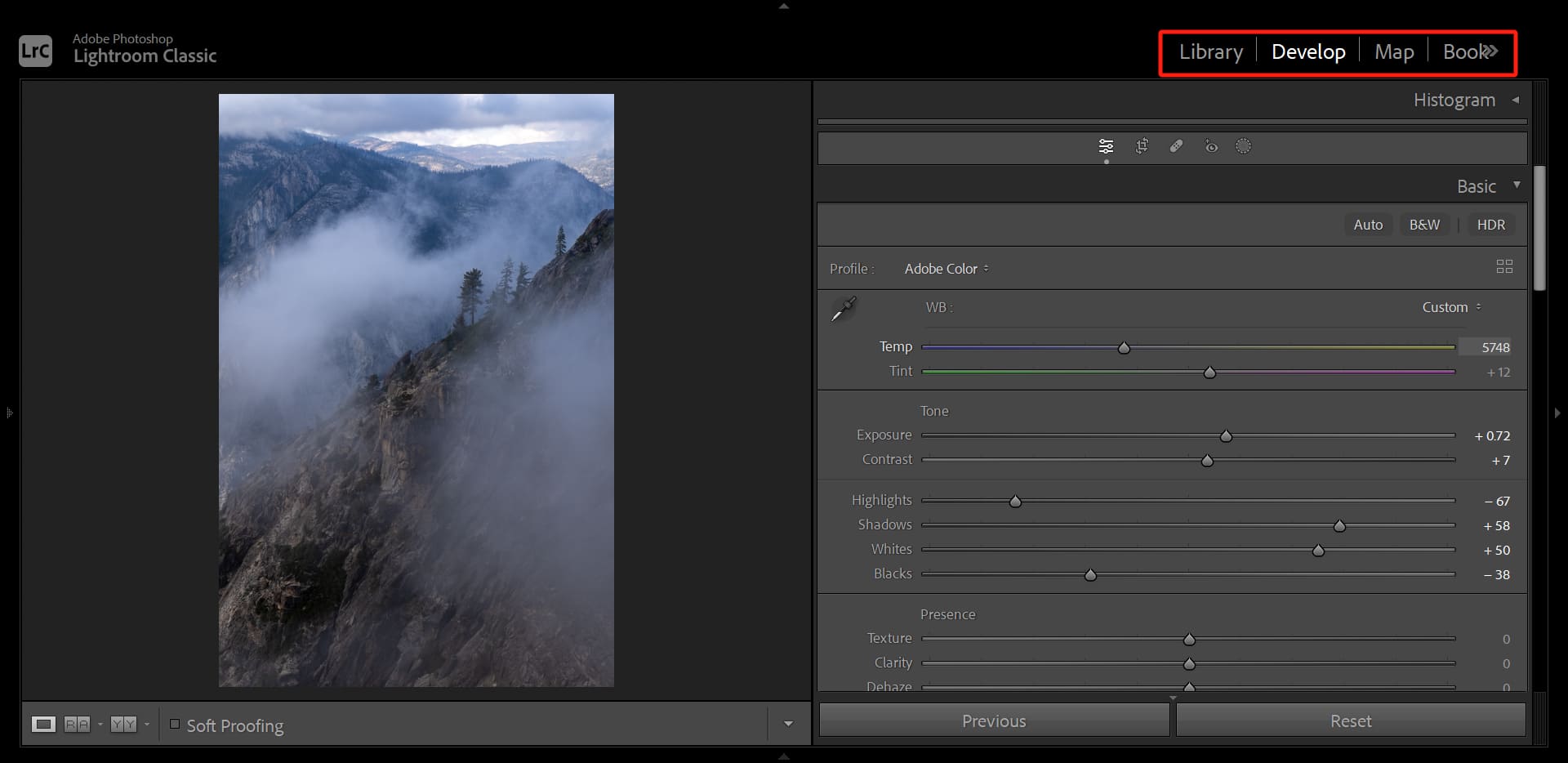
Task: Click the Clarity slider handle
Action: coord(1189,663)
